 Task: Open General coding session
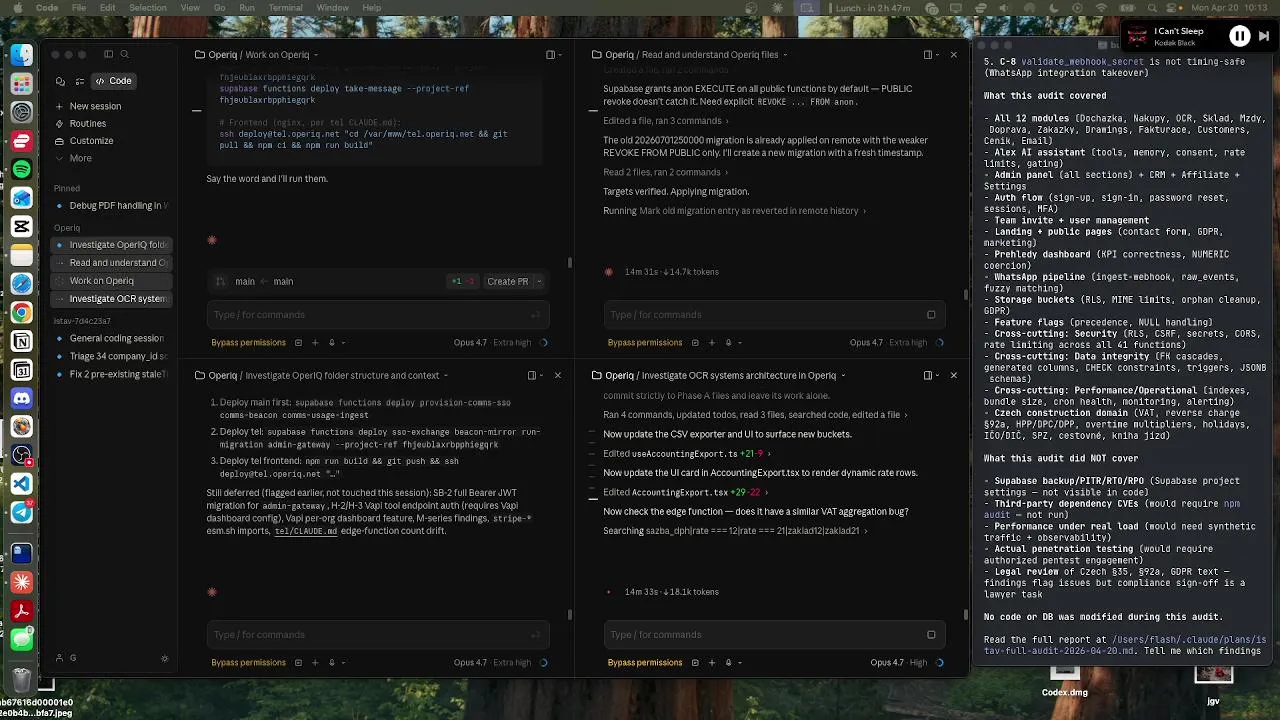point(112,338)
